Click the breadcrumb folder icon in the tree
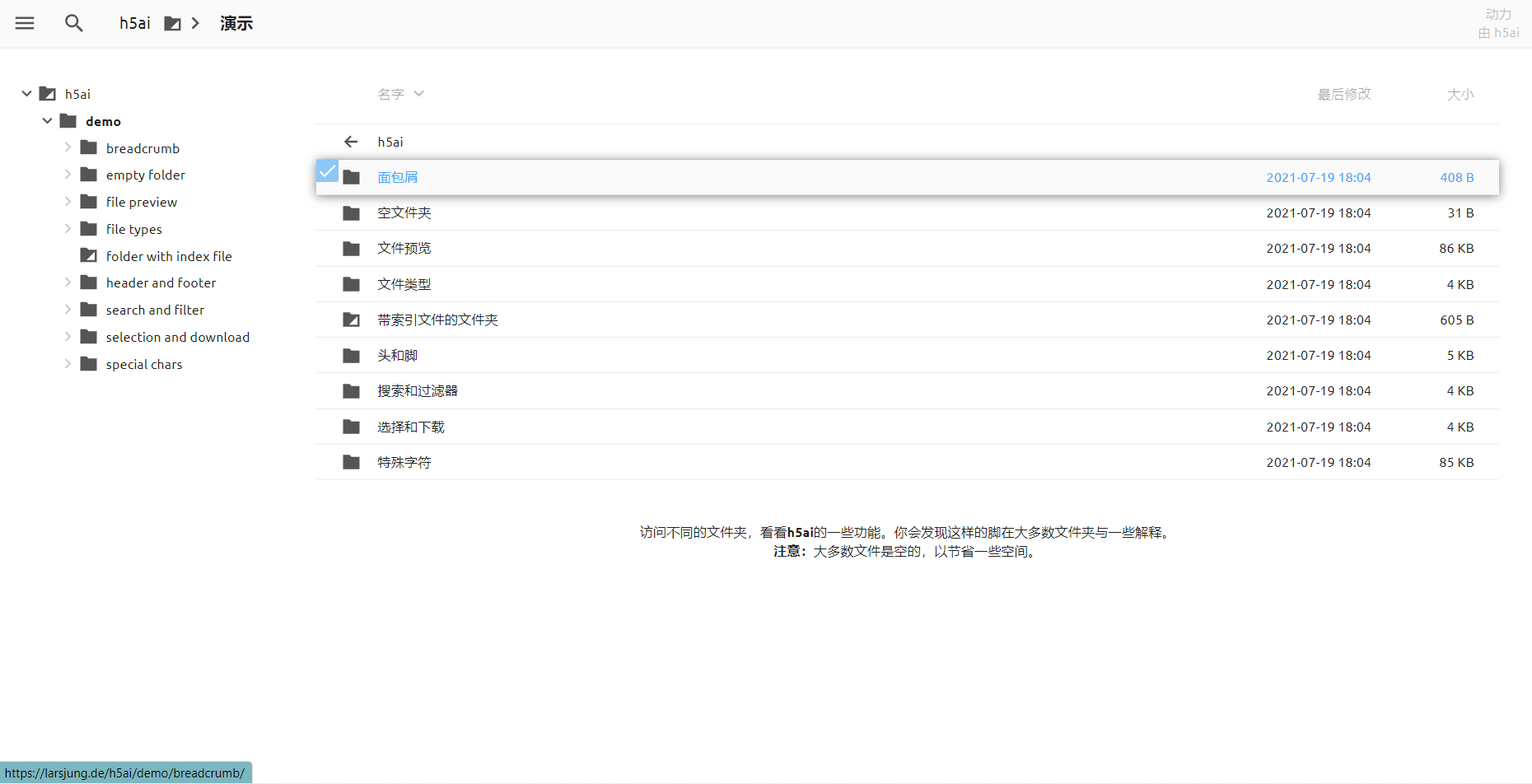The width and height of the screenshot is (1532, 784). coord(89,147)
